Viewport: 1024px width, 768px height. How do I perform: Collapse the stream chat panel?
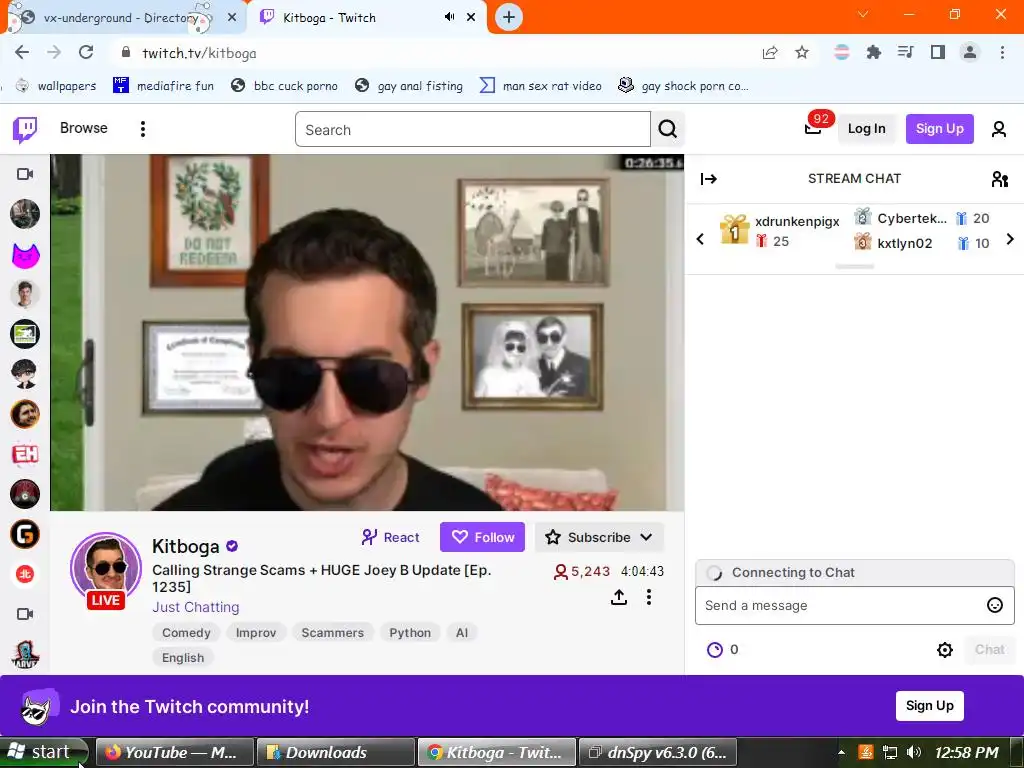[709, 179]
